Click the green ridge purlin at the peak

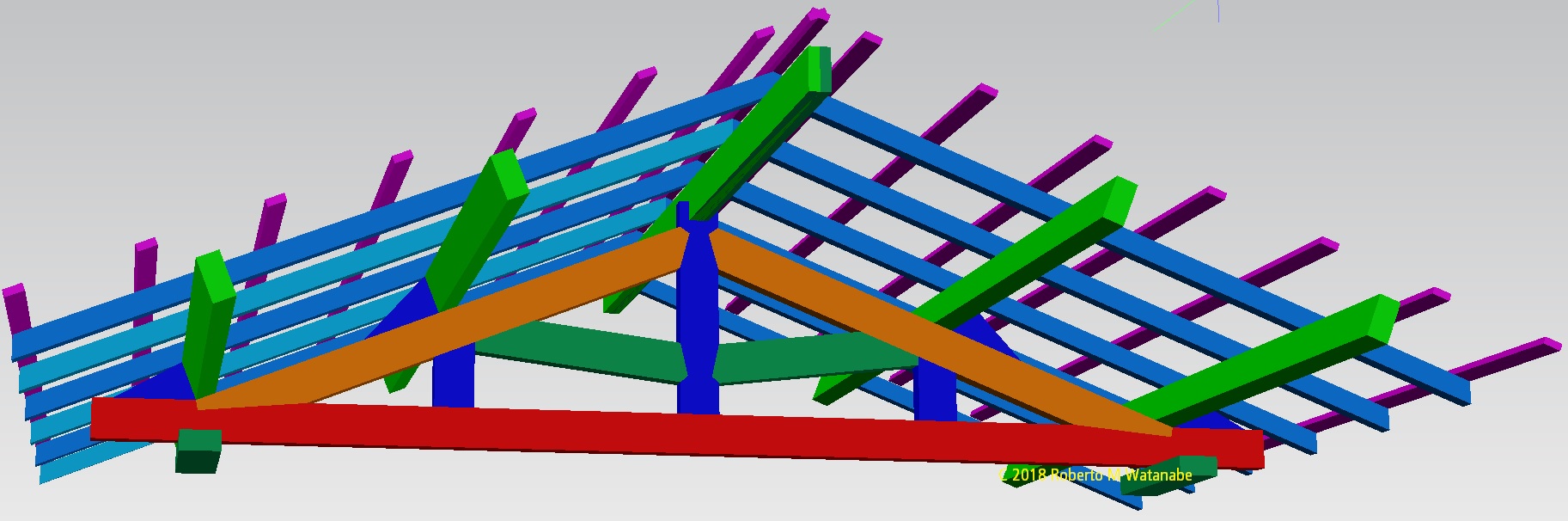(x=756, y=129)
